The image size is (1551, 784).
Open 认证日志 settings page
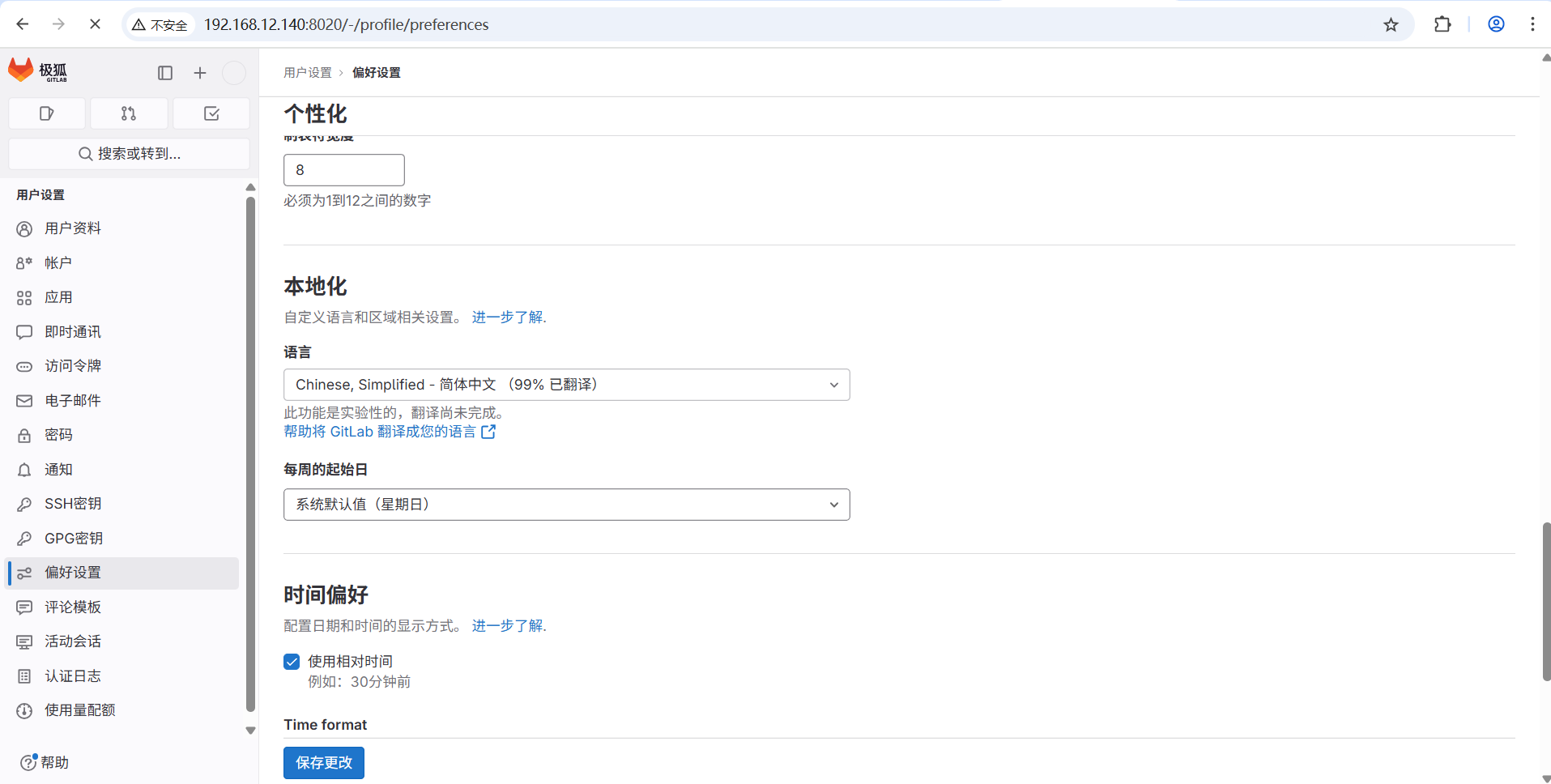[123, 676]
